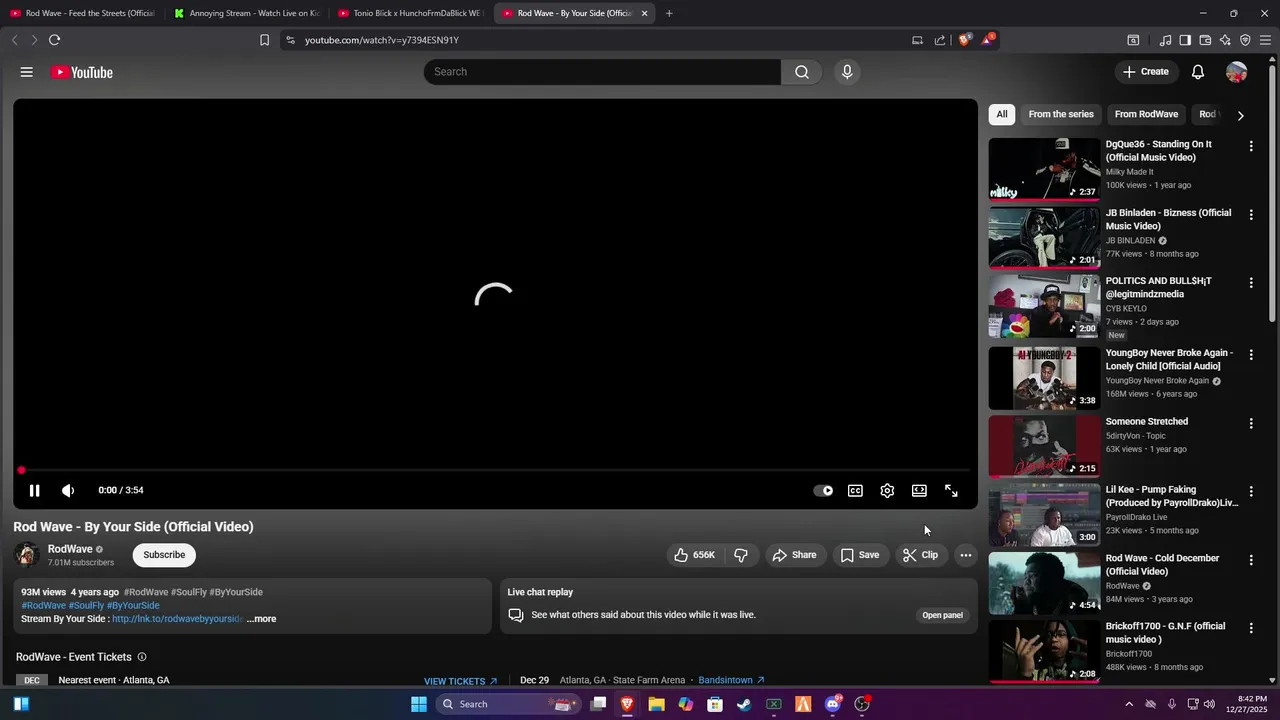Open the browser main menu
The image size is (1280, 720).
[1265, 40]
